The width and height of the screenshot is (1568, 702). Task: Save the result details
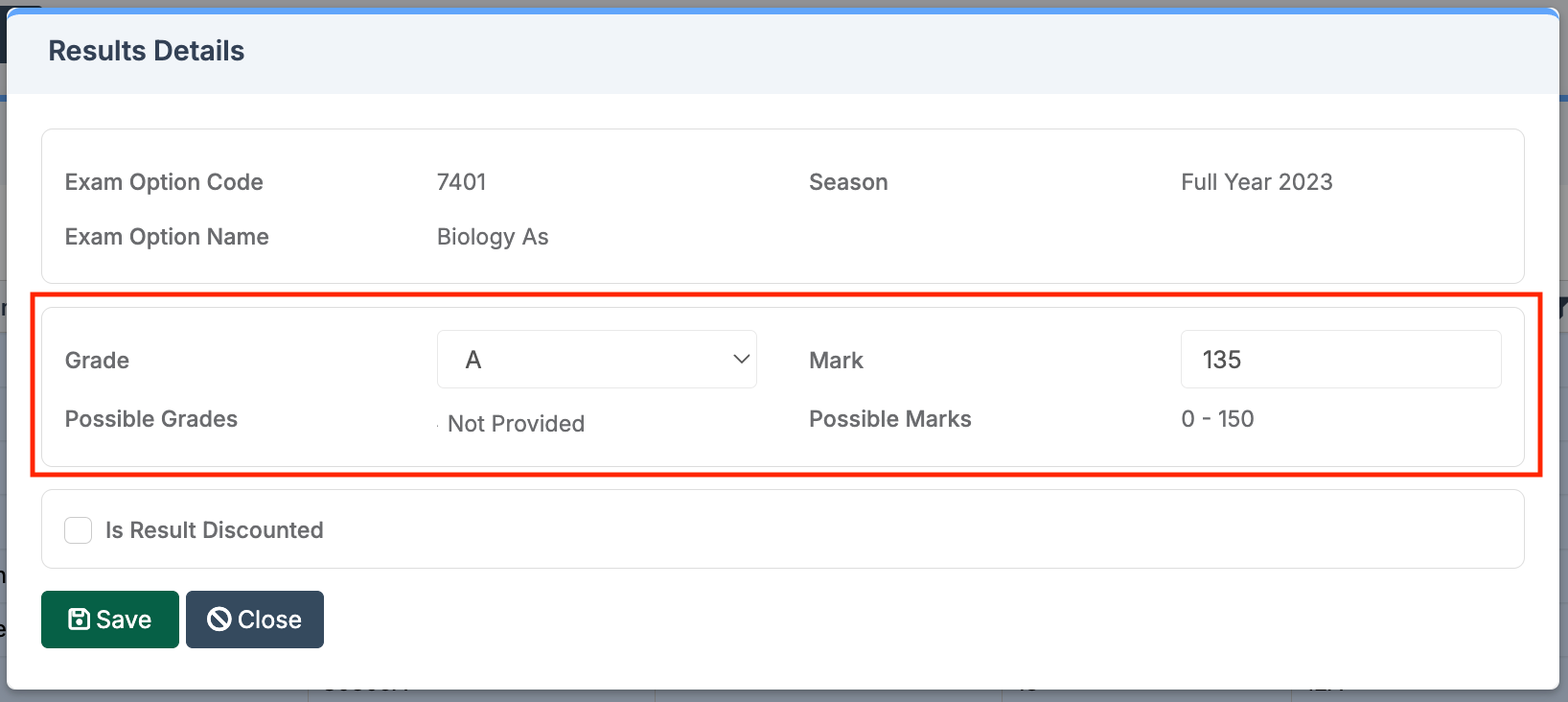pyautogui.click(x=110, y=620)
